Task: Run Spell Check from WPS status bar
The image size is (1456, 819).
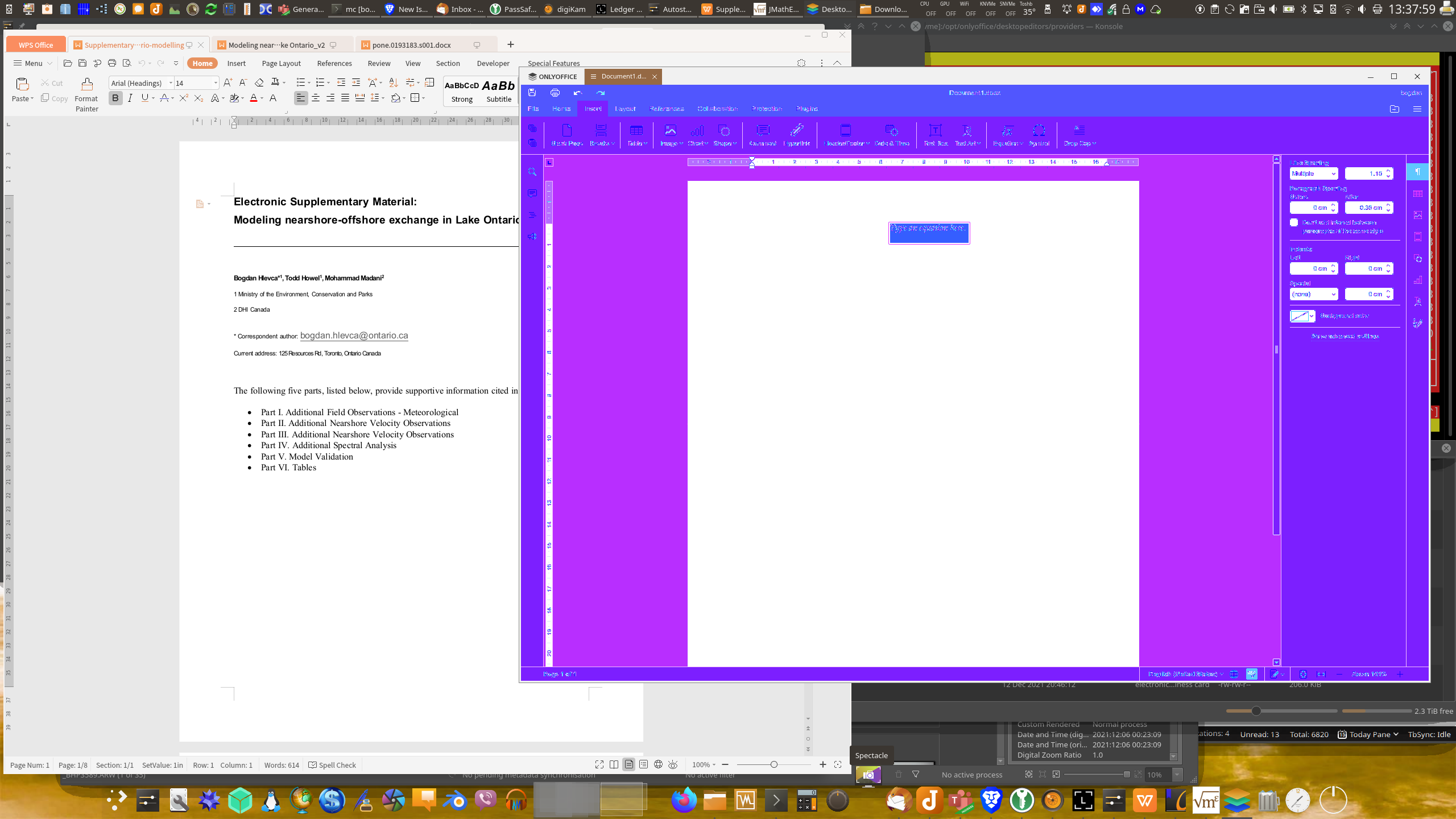Action: pos(332,765)
